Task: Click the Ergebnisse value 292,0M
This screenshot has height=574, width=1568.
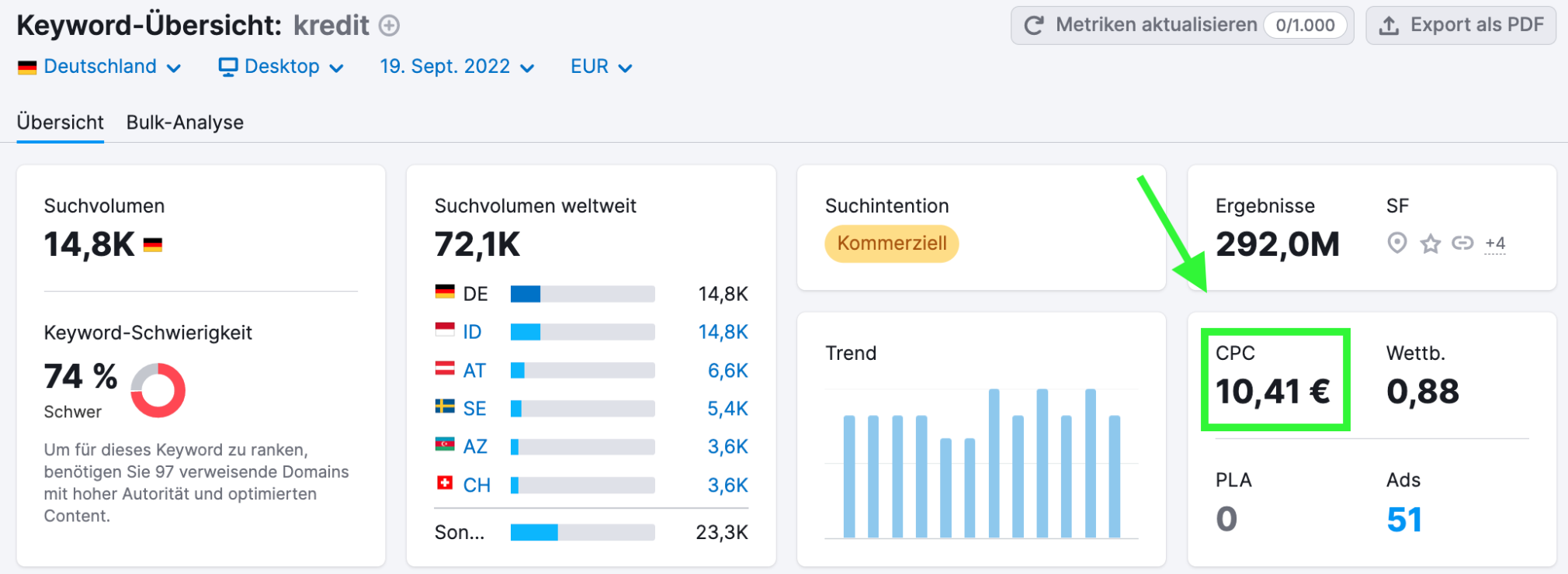Action: (1278, 244)
